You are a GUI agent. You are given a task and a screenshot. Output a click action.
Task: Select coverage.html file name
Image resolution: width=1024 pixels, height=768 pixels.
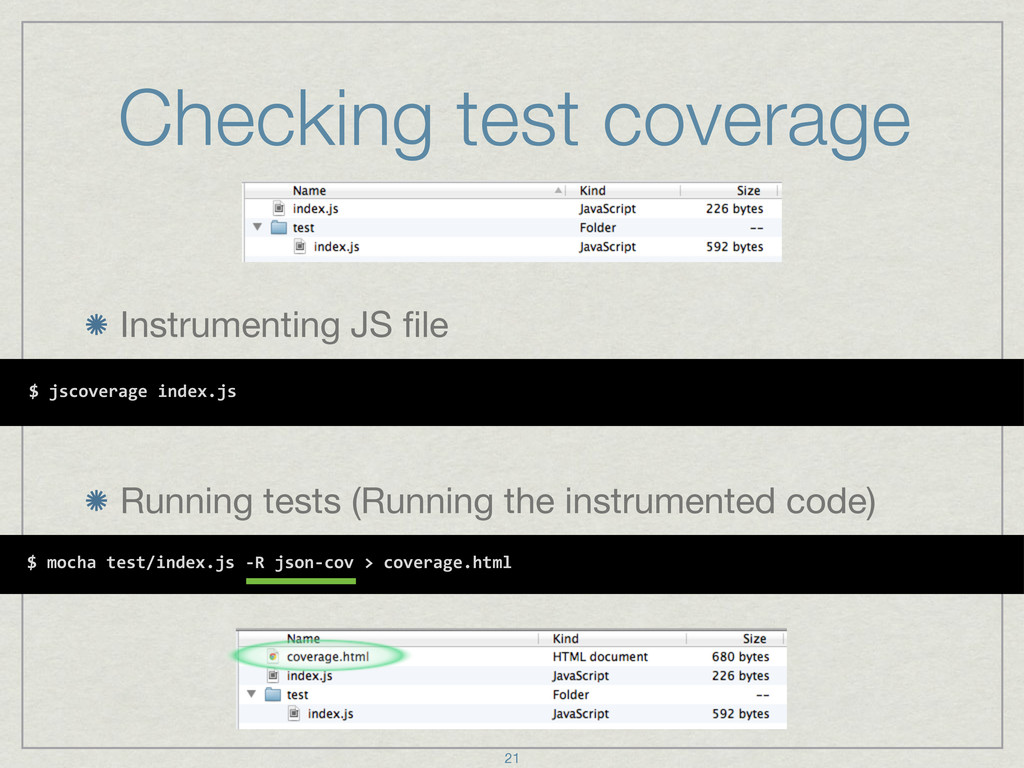point(328,656)
